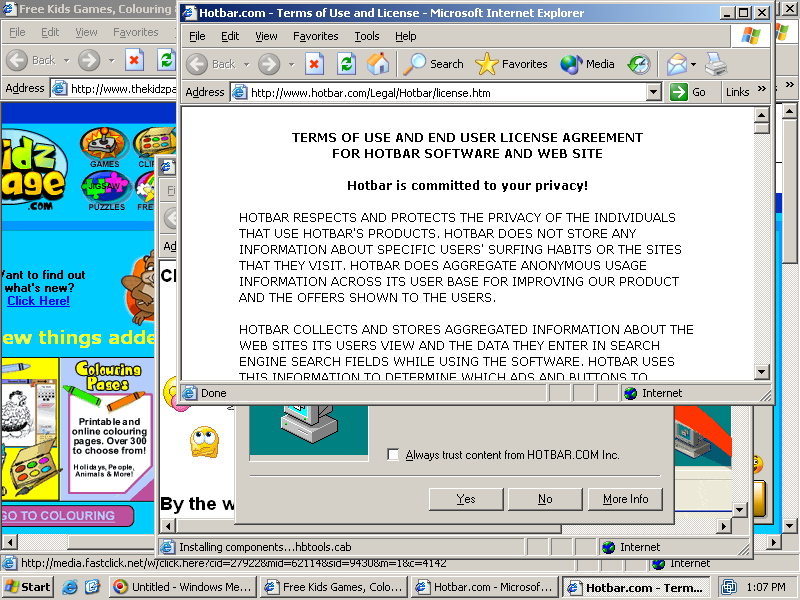The width and height of the screenshot is (800, 600).
Task: Click the confused smiley emoticon image
Action: coord(205,442)
